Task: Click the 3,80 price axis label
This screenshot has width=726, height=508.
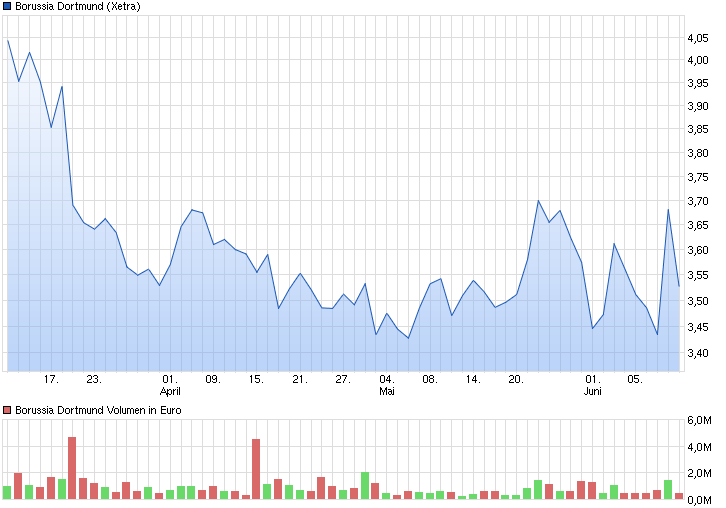Action: [x=697, y=153]
